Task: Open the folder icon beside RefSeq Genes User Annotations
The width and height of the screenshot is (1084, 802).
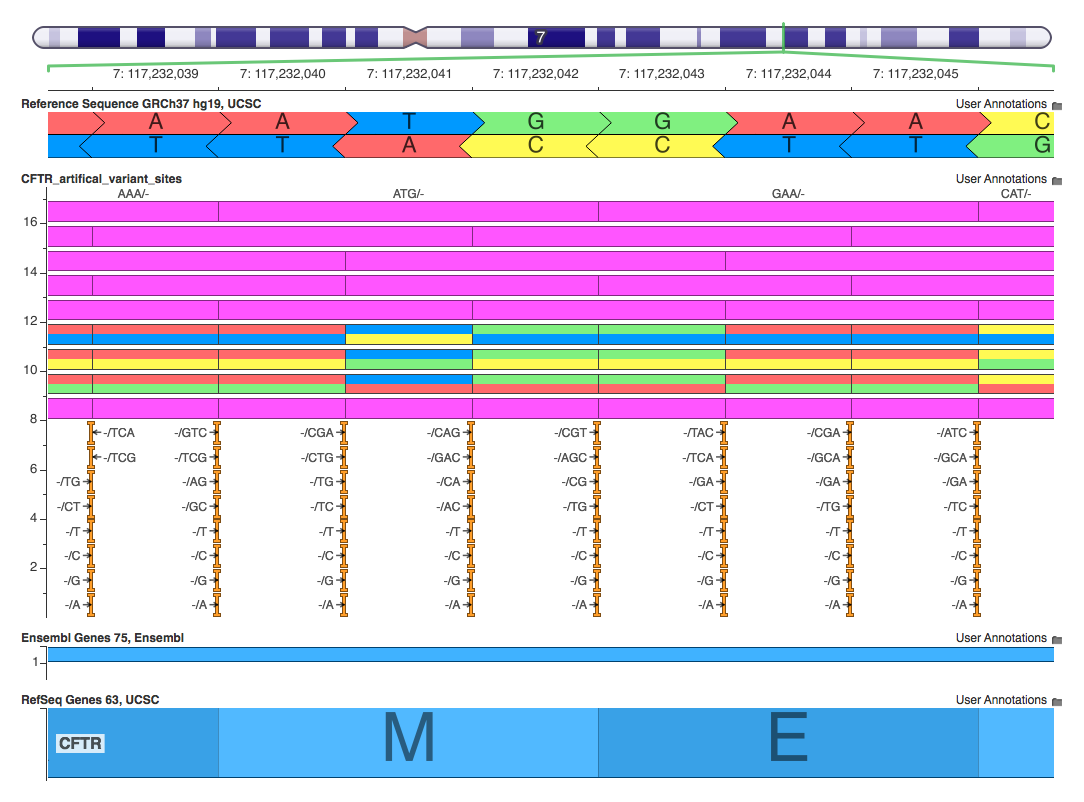Action: (x=1057, y=700)
